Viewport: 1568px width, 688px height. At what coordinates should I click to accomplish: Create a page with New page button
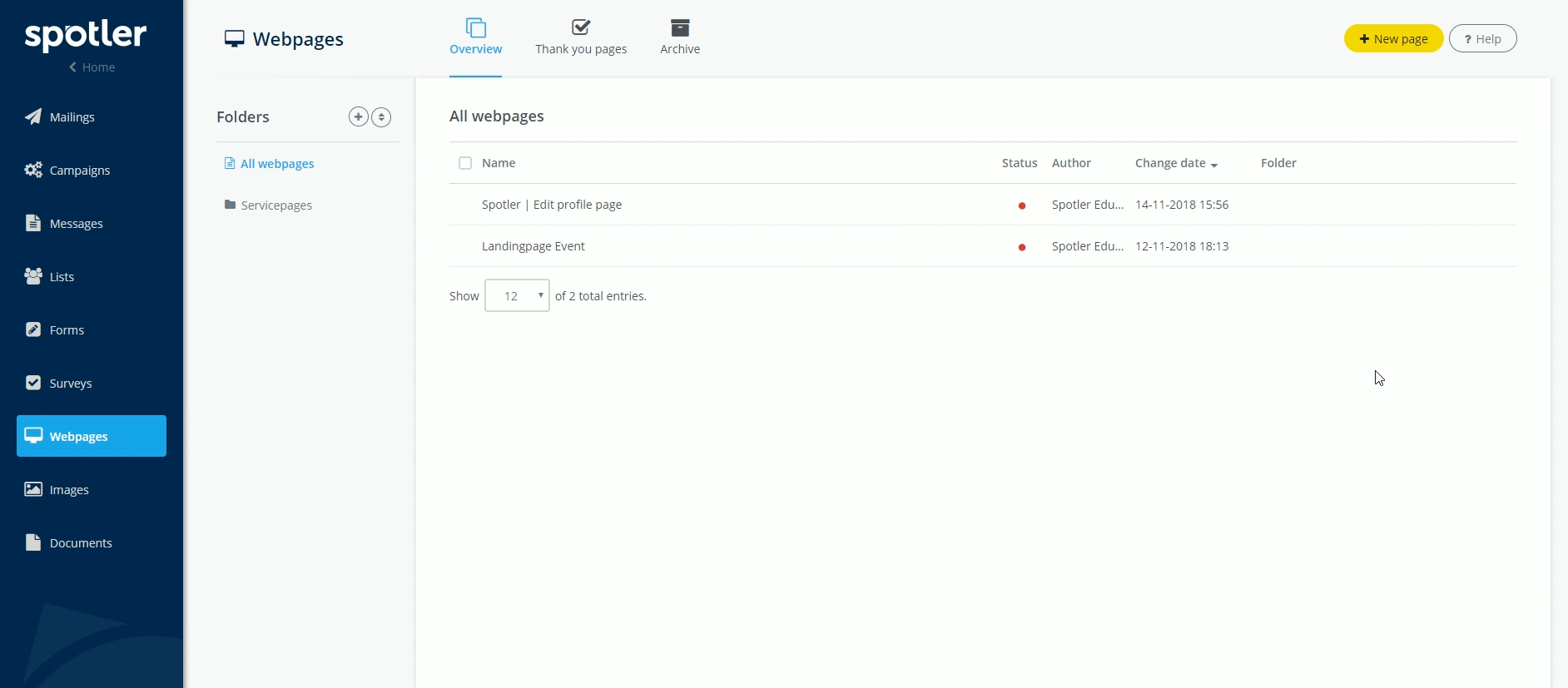coord(1393,38)
